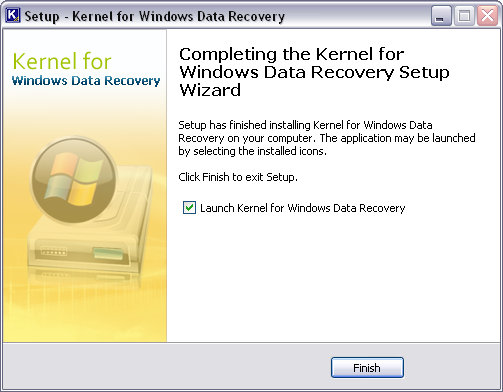Click the blue 'Windows Data Recovery' logo text
The height and width of the screenshot is (392, 503).
pos(86,81)
